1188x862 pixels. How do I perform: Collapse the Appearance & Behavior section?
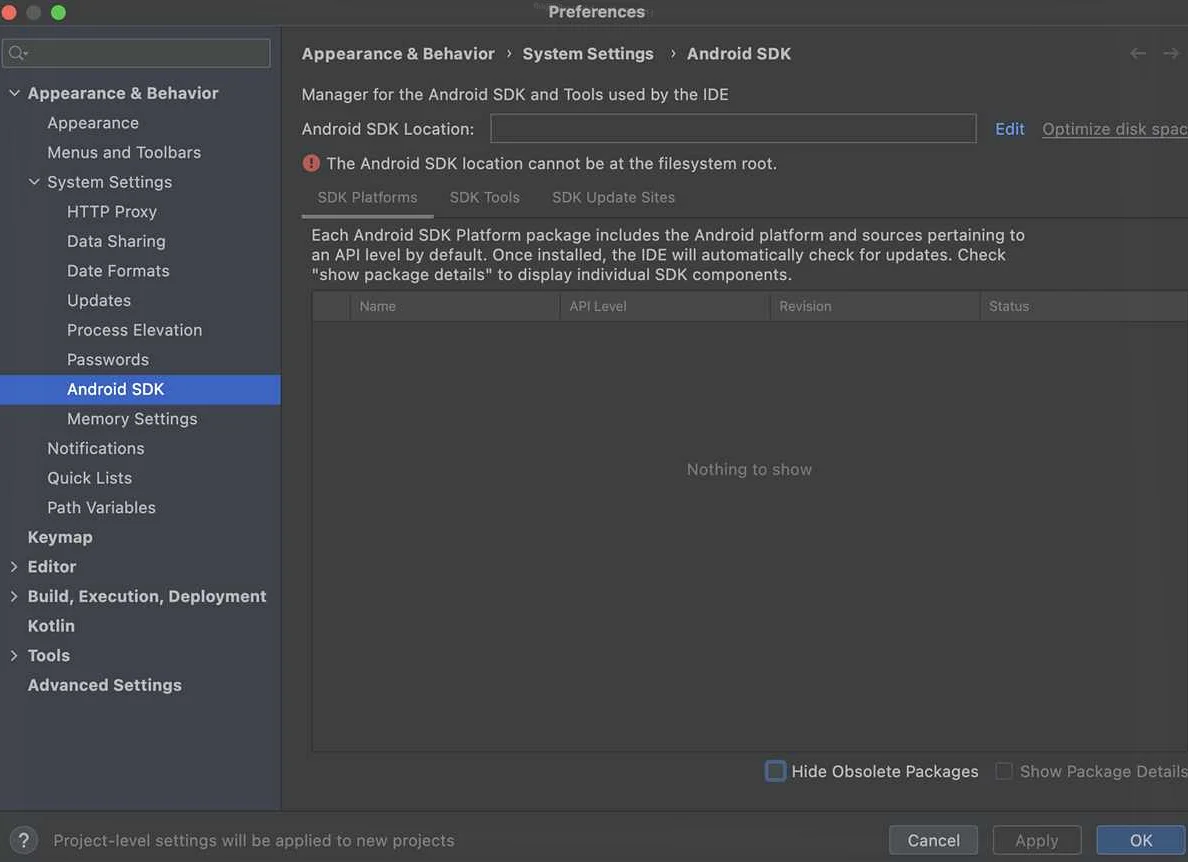(x=14, y=93)
